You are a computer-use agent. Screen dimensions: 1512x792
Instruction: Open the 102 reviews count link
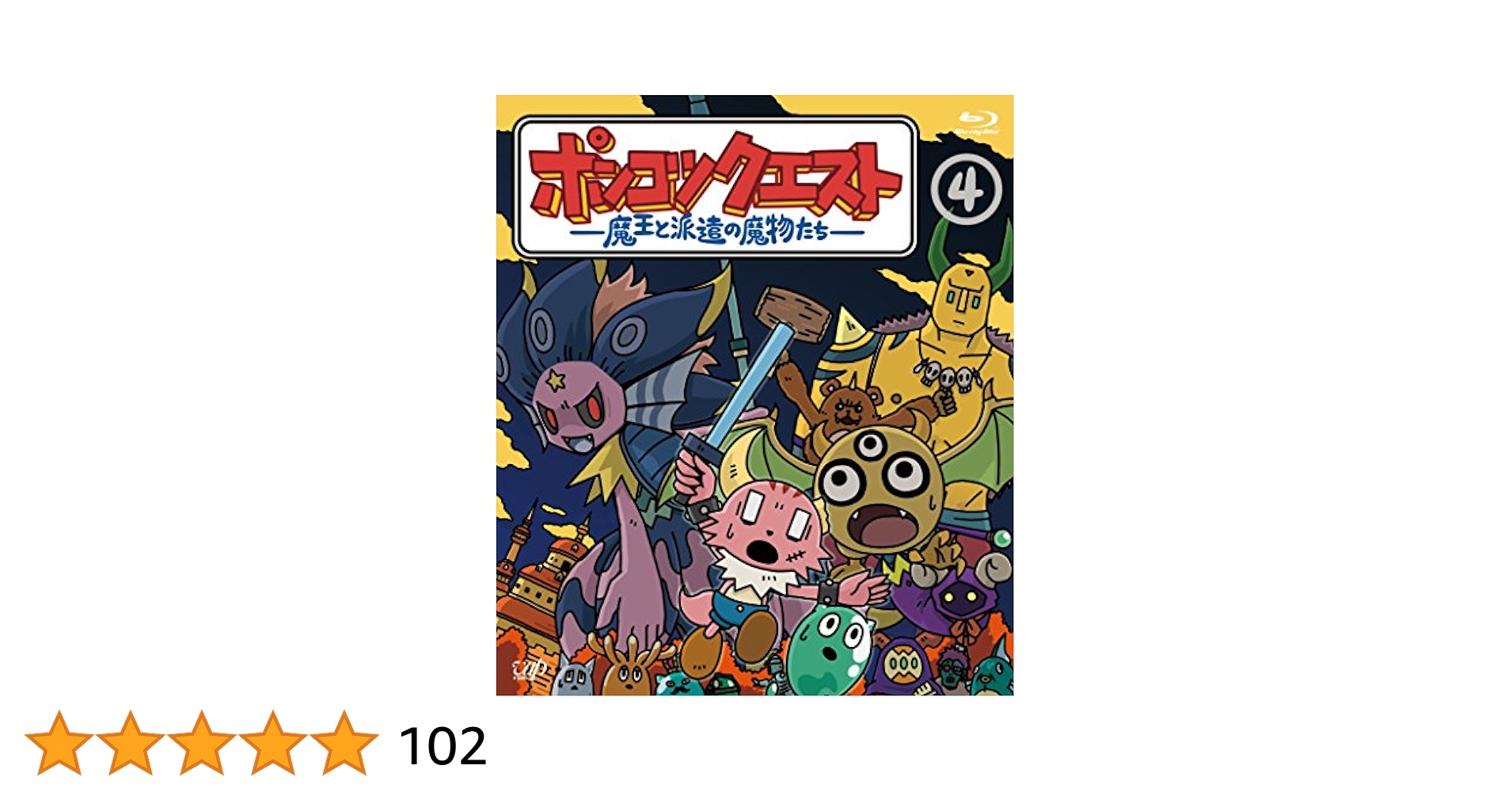pyautogui.click(x=443, y=746)
